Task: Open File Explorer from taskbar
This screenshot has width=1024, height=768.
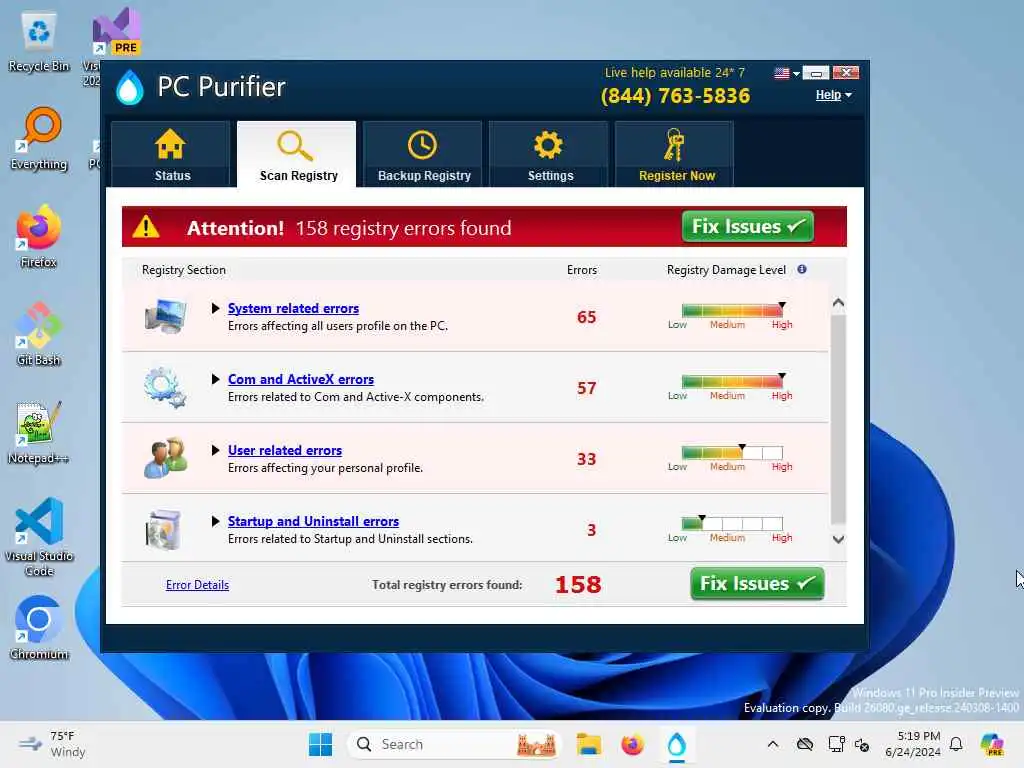Action: [x=588, y=744]
